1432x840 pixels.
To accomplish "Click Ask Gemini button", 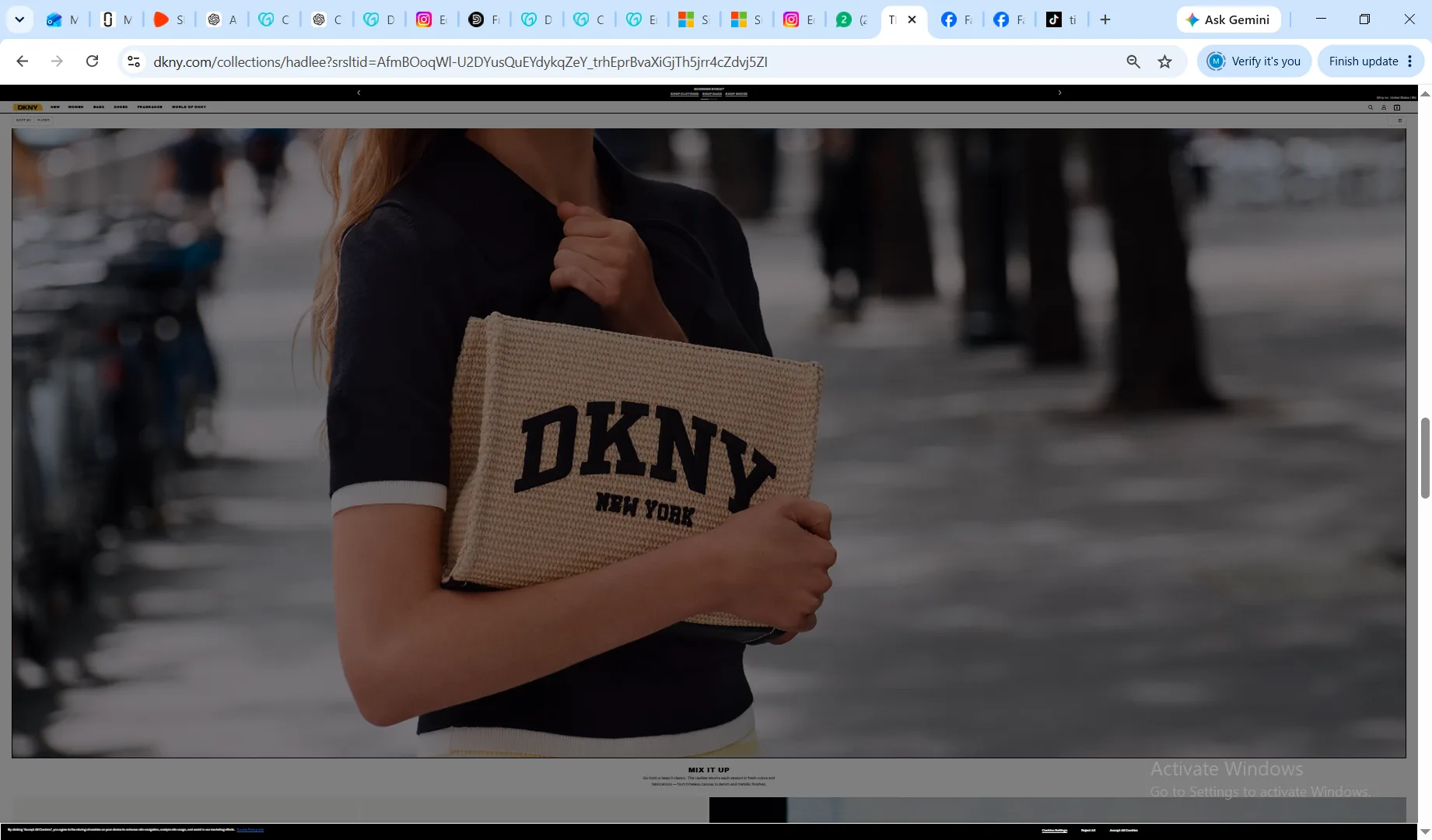I will point(1228,19).
